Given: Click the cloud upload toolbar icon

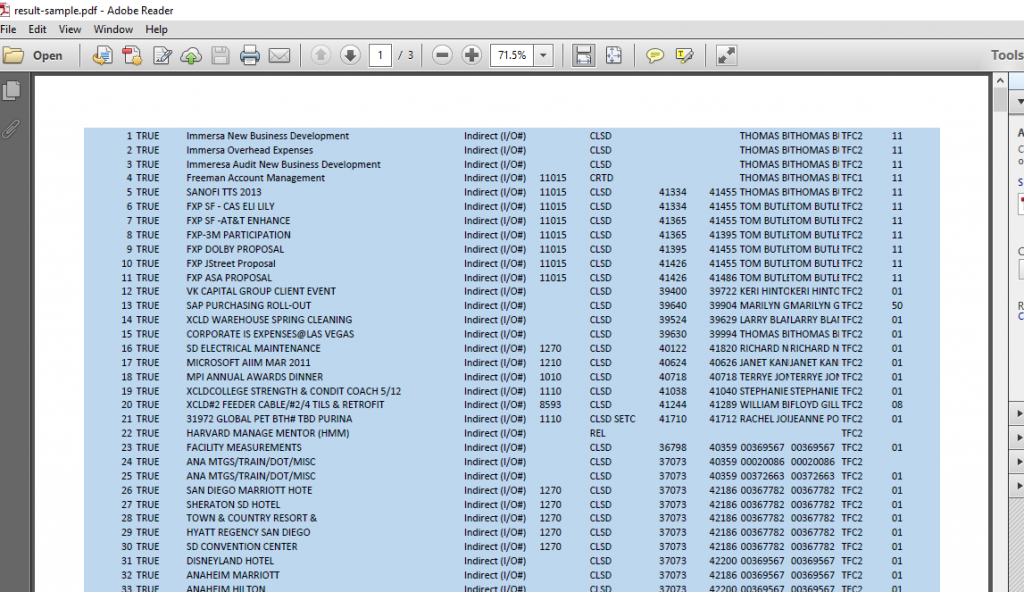Looking at the screenshot, I should [190, 56].
